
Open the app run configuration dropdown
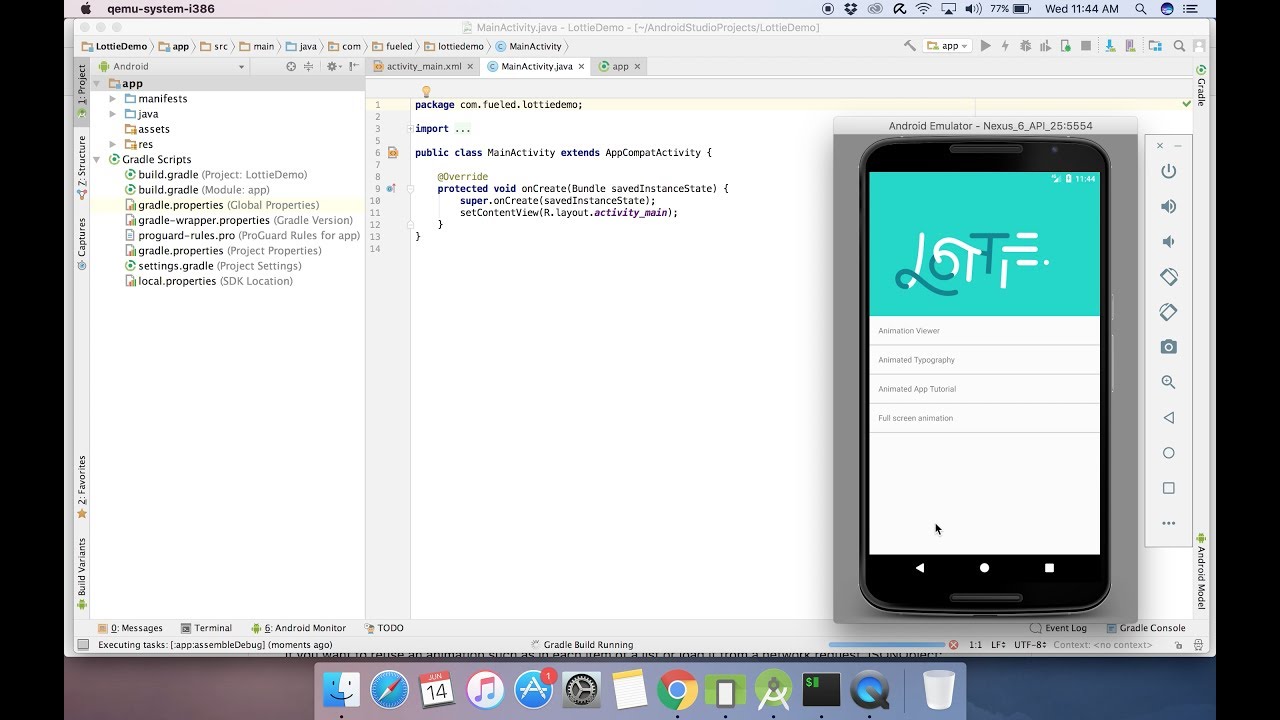point(947,46)
